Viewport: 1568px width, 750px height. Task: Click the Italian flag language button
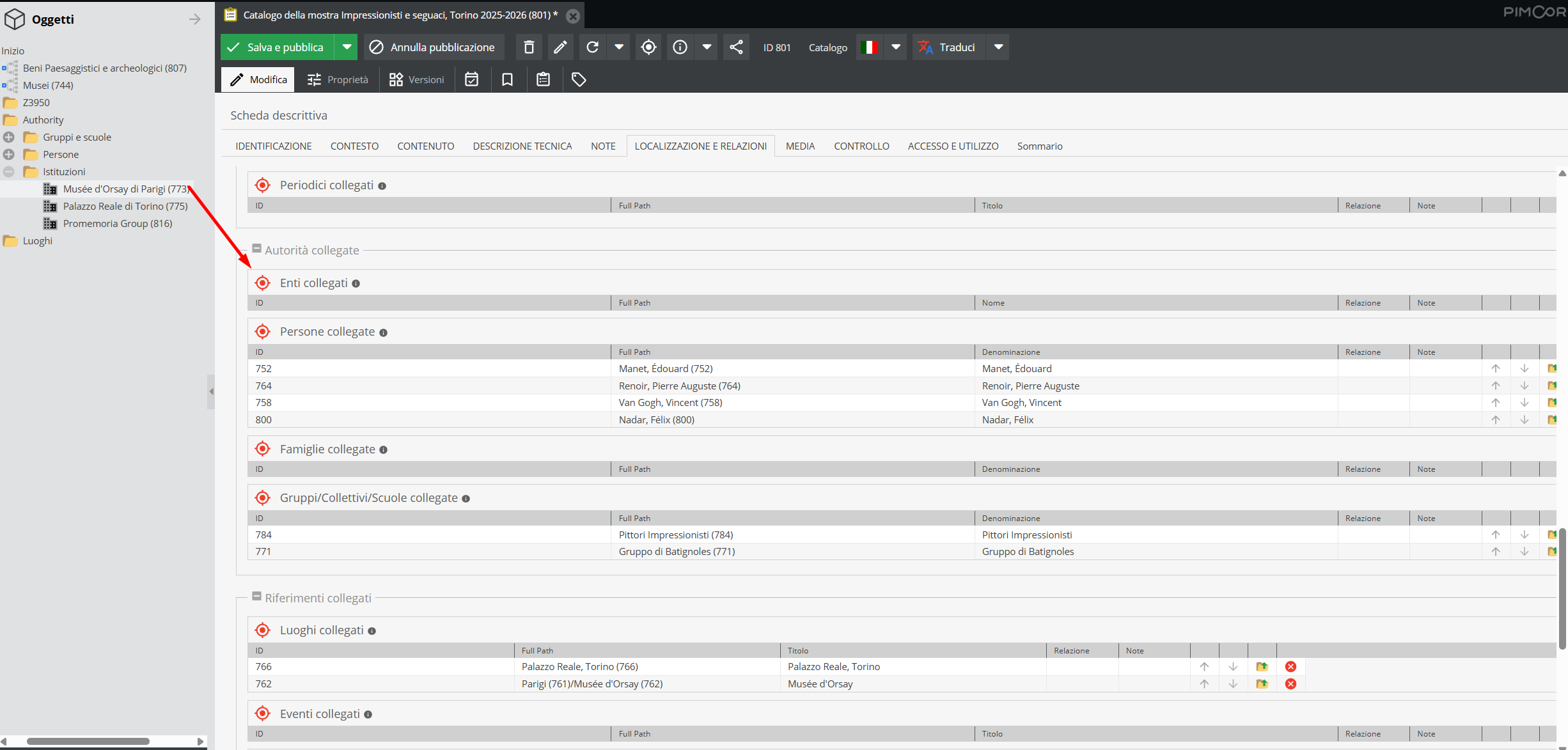click(869, 47)
